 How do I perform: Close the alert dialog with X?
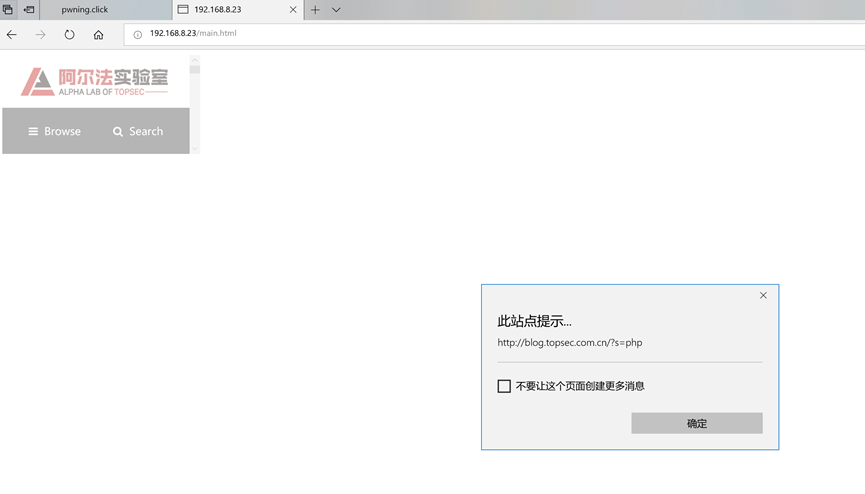763,295
